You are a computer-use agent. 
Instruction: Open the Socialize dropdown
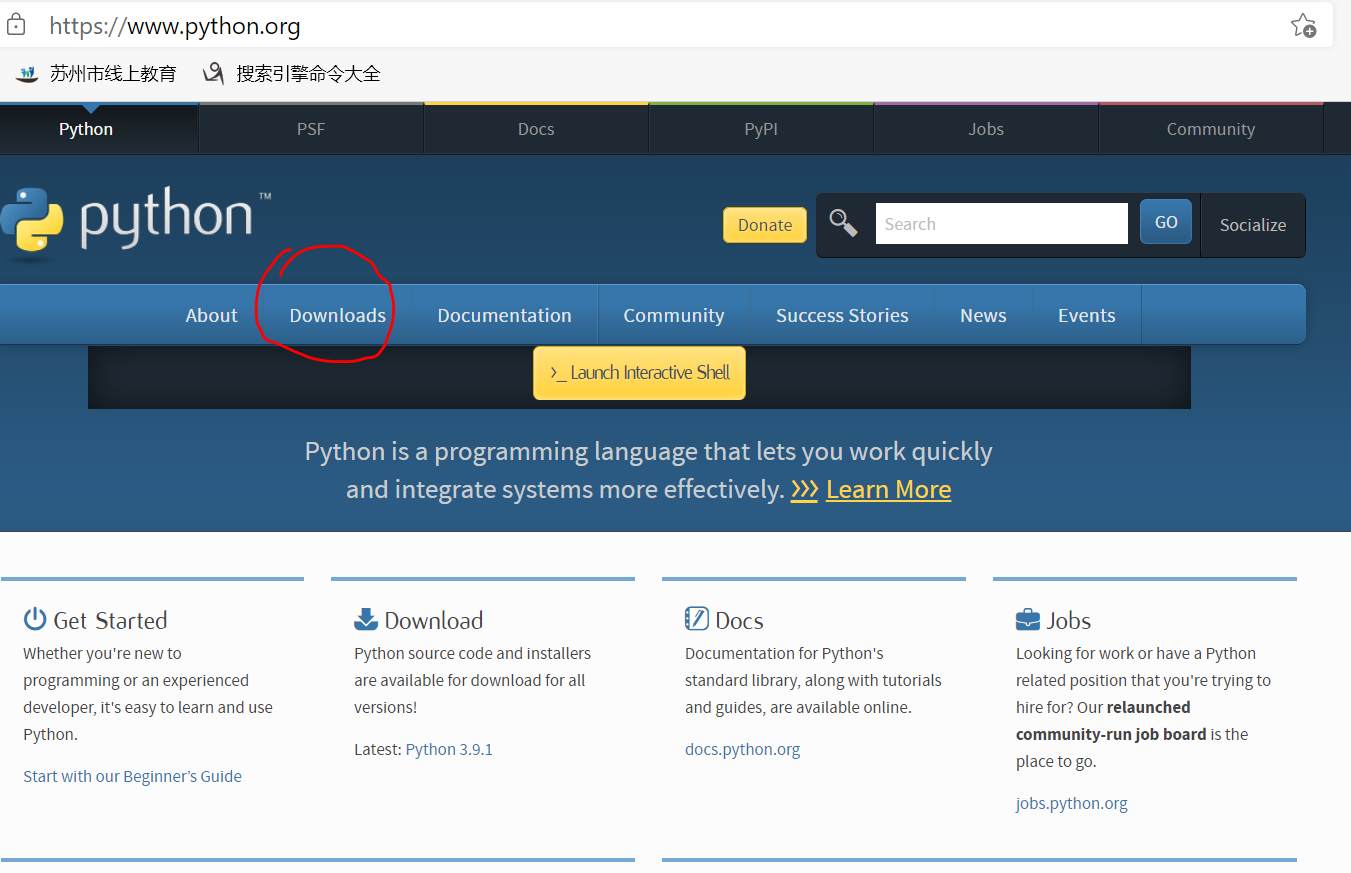pos(1253,225)
